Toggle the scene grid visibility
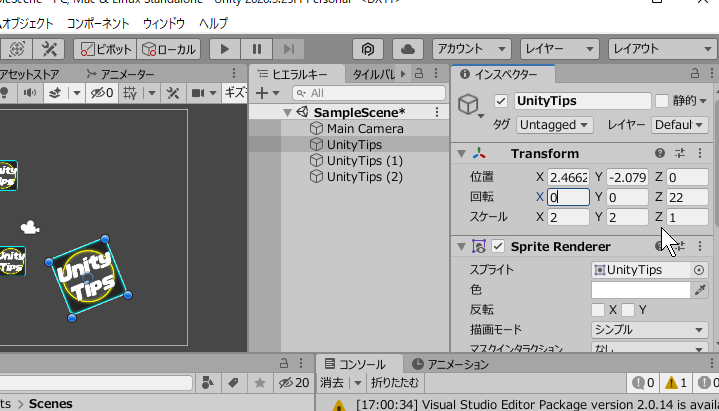719x411 pixels. (x=130, y=93)
